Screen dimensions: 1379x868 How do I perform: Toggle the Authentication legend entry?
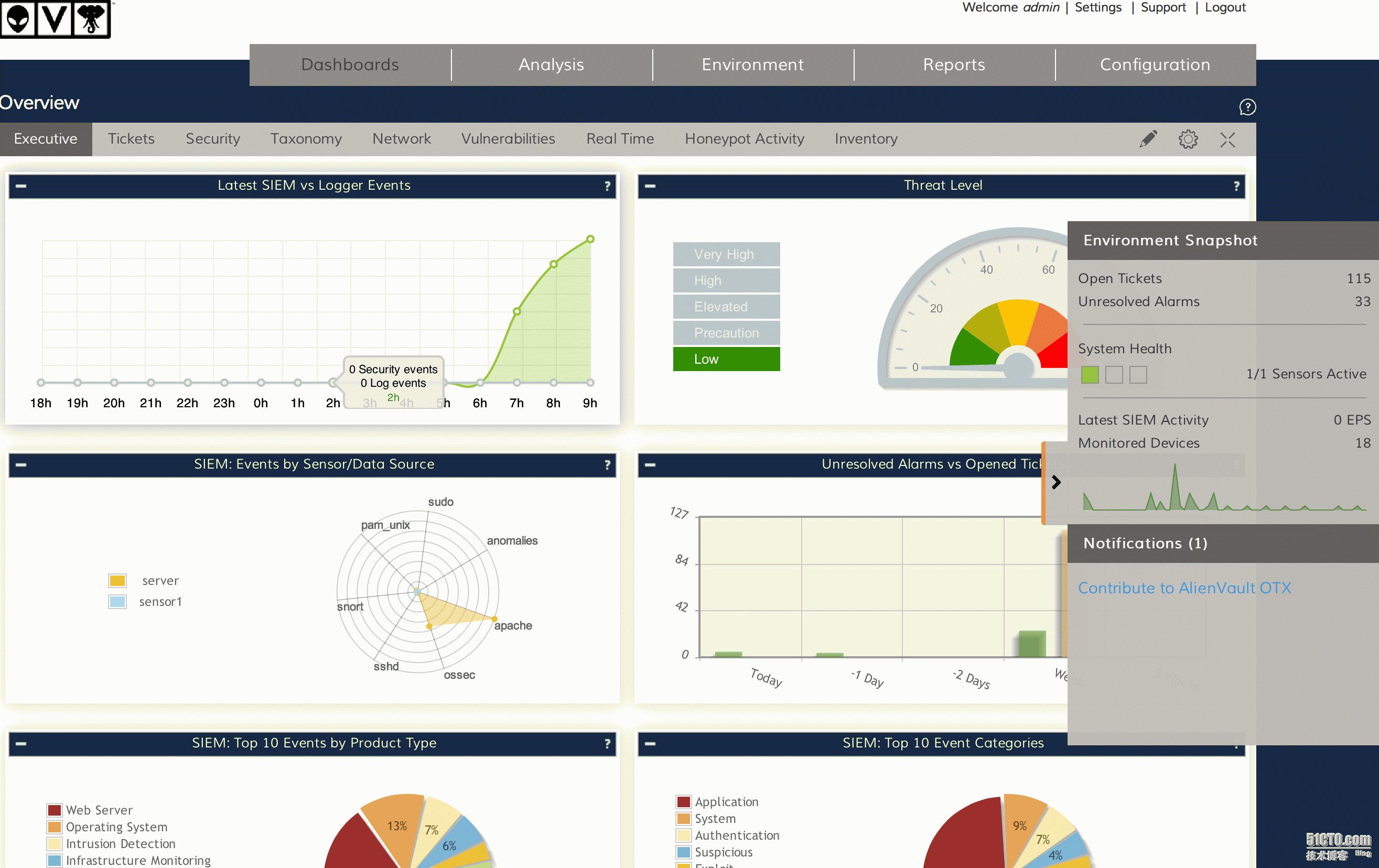click(x=728, y=836)
